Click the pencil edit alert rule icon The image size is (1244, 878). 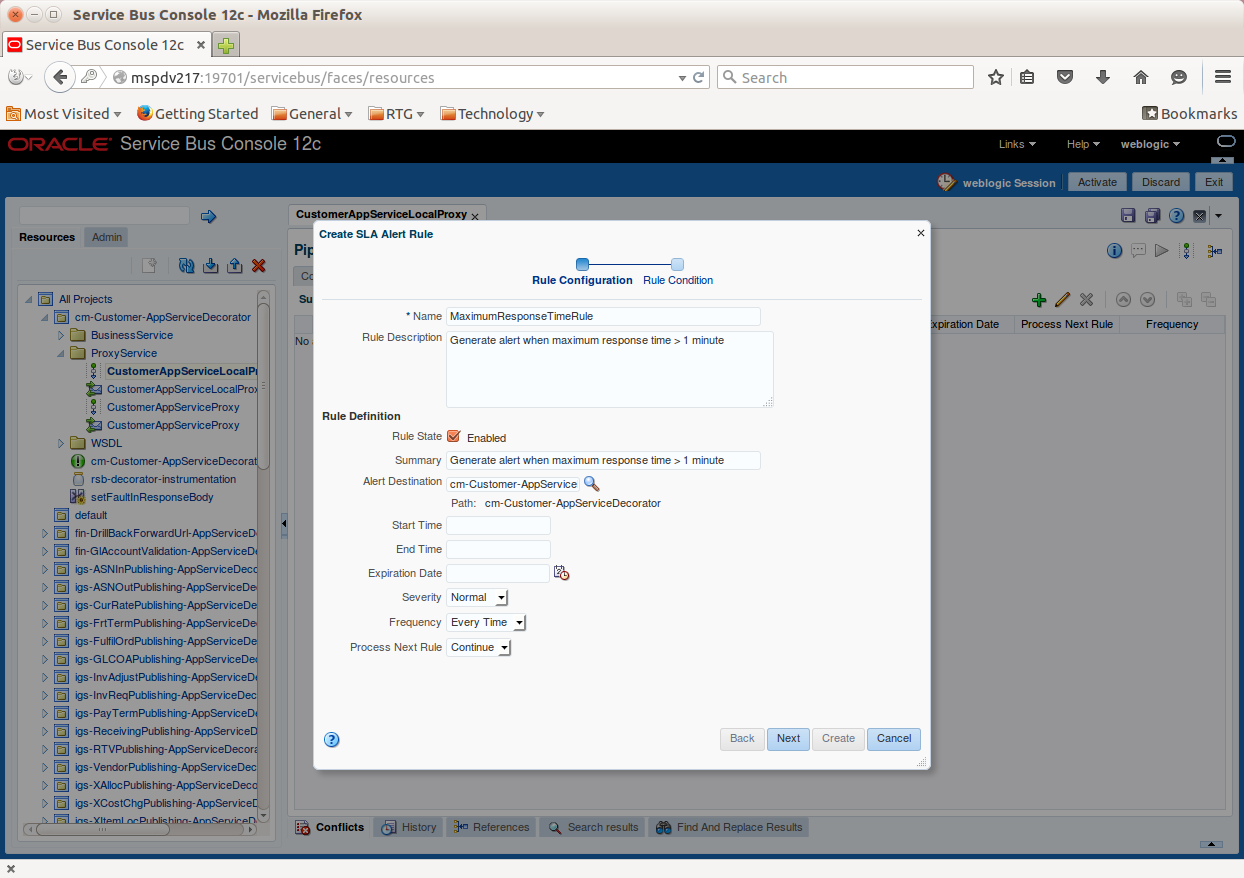1063,299
